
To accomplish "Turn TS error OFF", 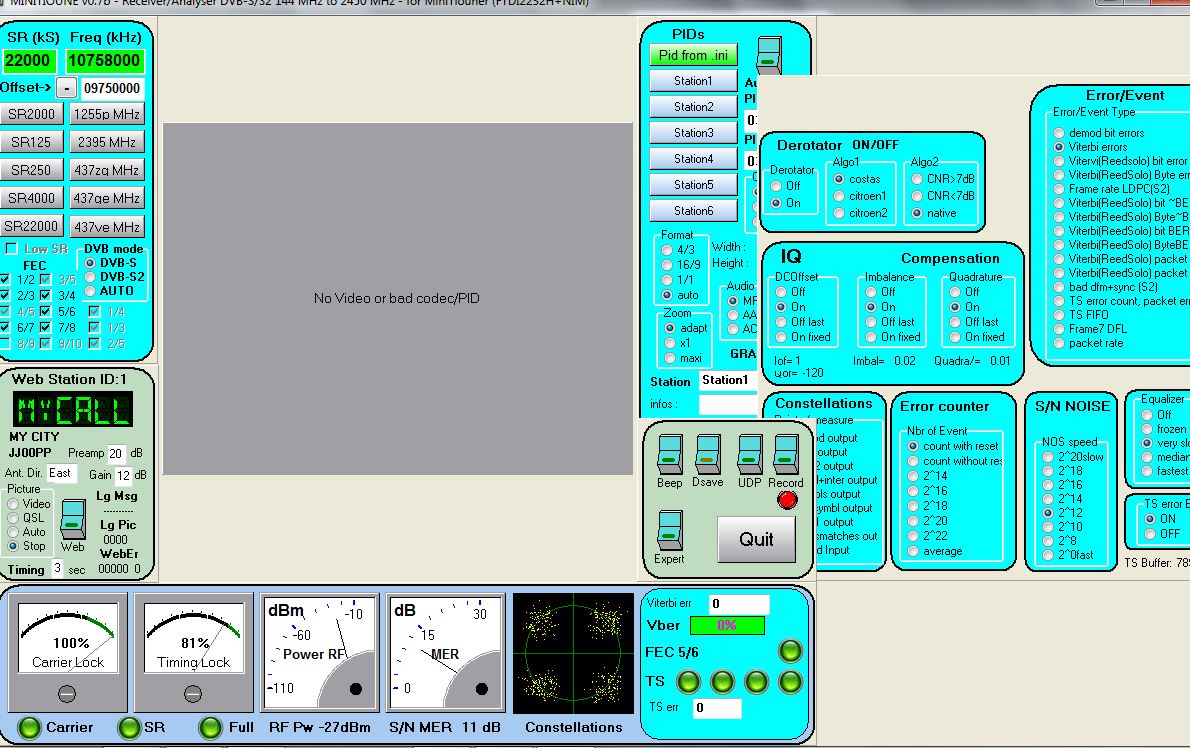I will point(1150,534).
